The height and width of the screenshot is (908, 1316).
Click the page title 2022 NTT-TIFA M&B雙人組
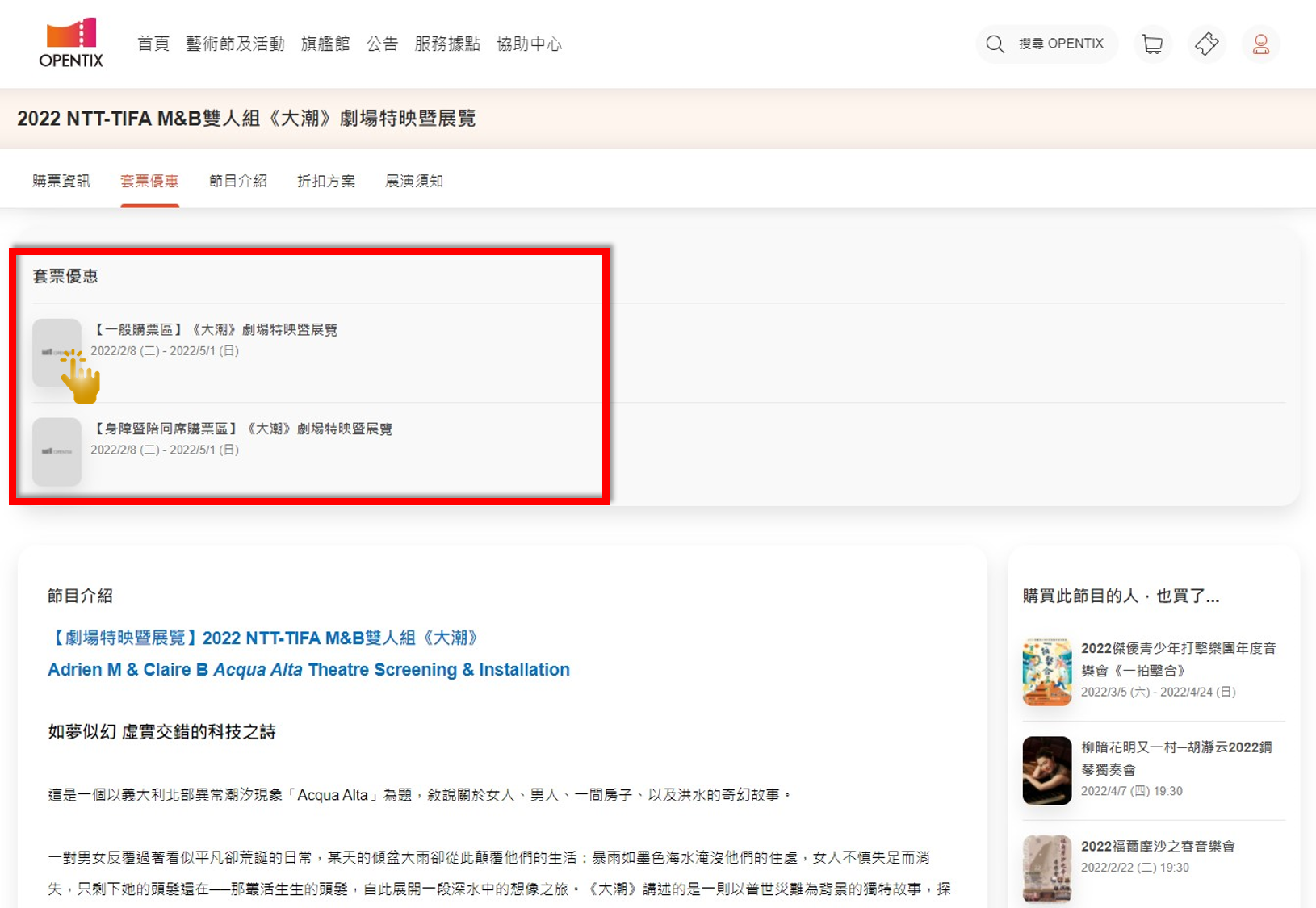[246, 119]
